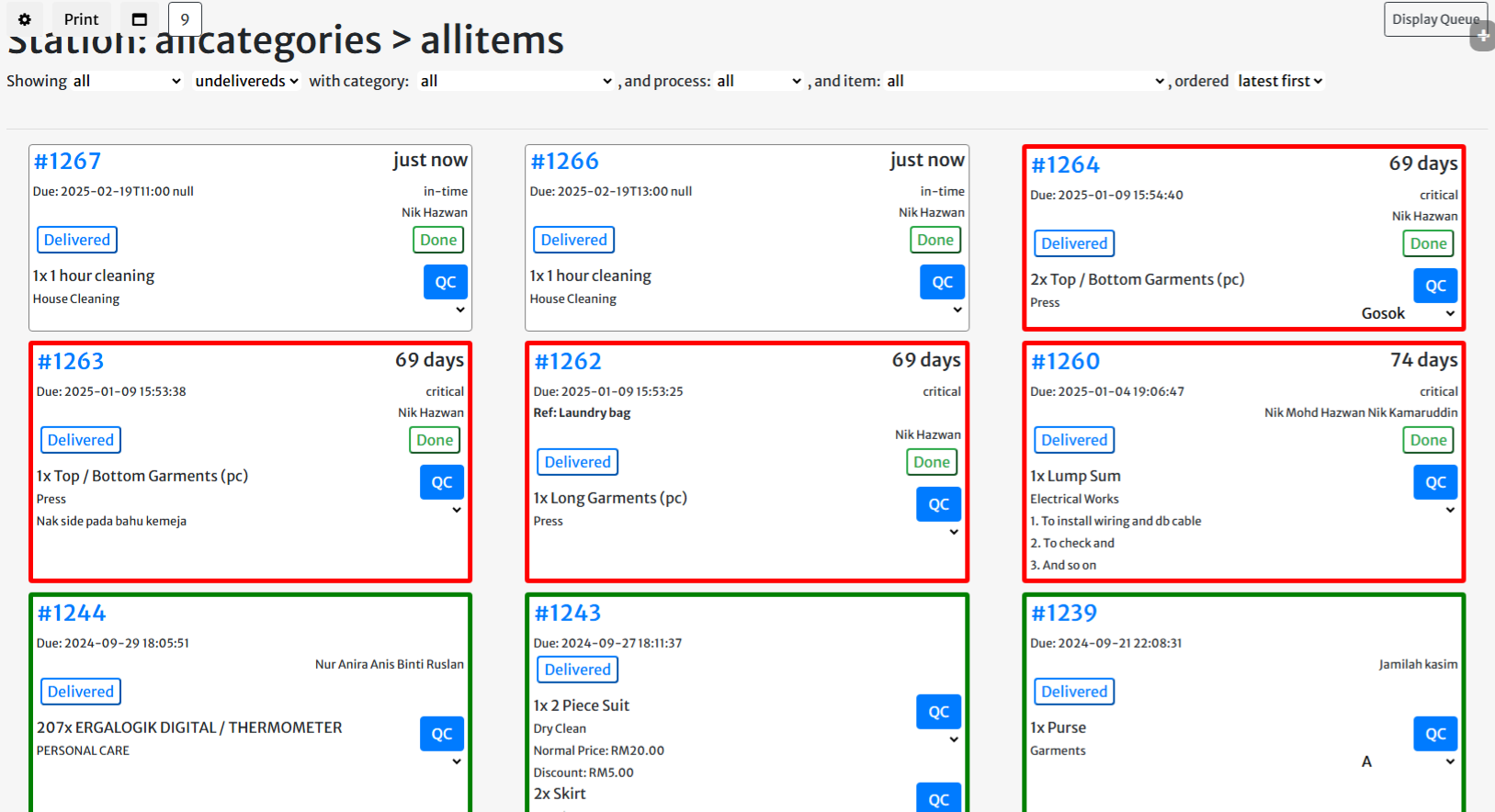Change the latest first ordering dropdown

(1280, 81)
